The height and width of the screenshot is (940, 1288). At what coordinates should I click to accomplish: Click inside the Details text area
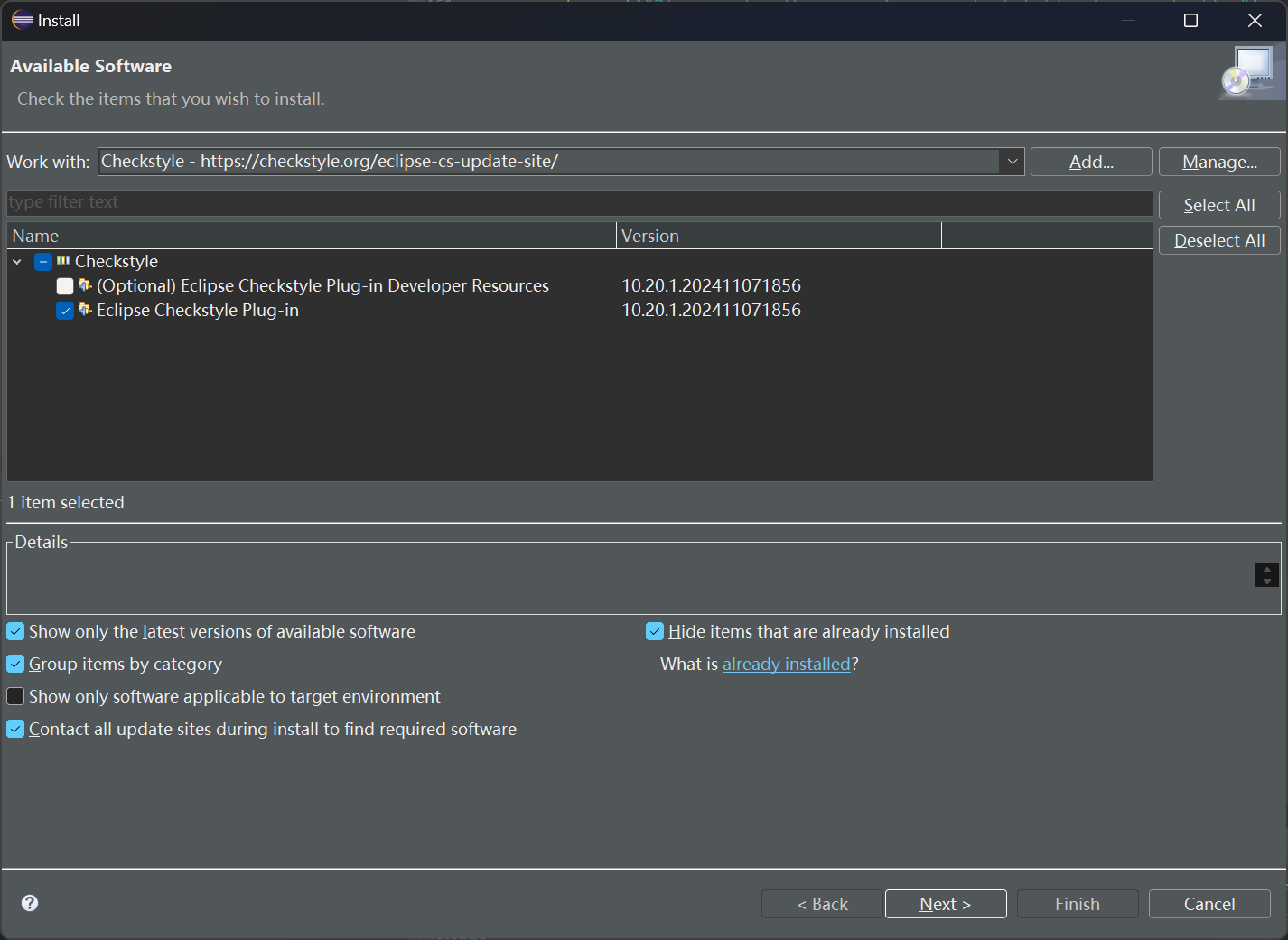point(630,580)
